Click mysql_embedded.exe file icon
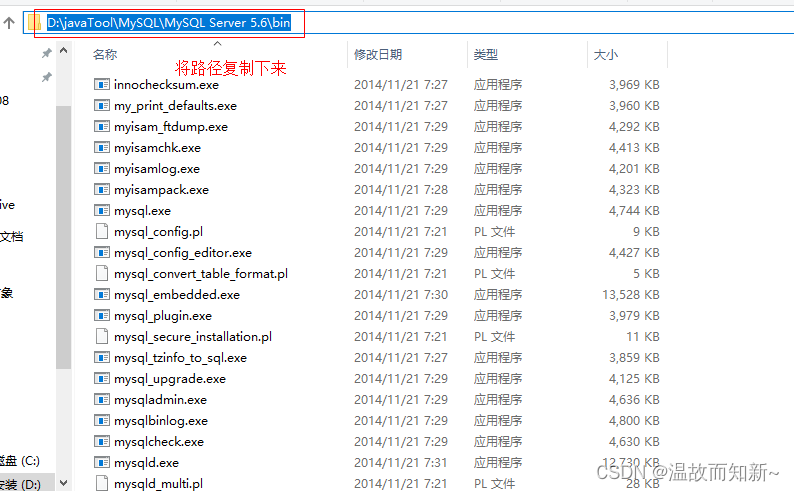The height and width of the screenshot is (491, 794). point(102,295)
